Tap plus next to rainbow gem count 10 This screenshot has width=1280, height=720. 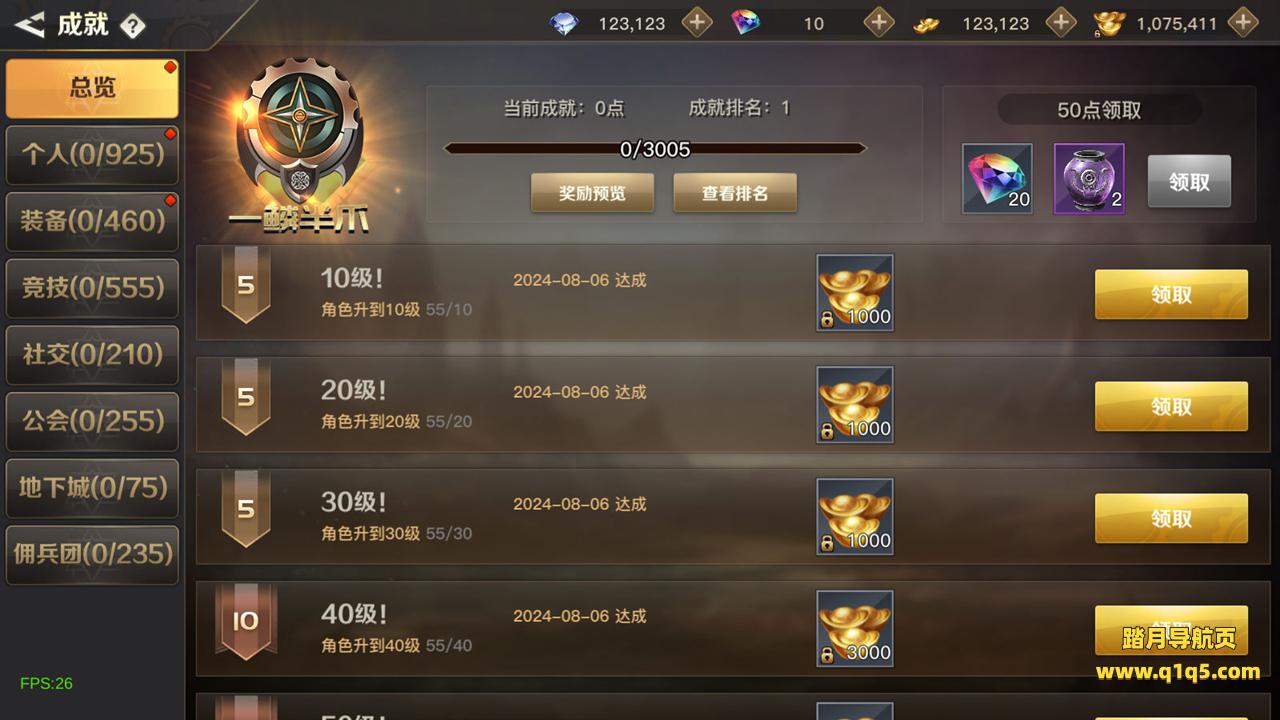pyautogui.click(x=879, y=22)
